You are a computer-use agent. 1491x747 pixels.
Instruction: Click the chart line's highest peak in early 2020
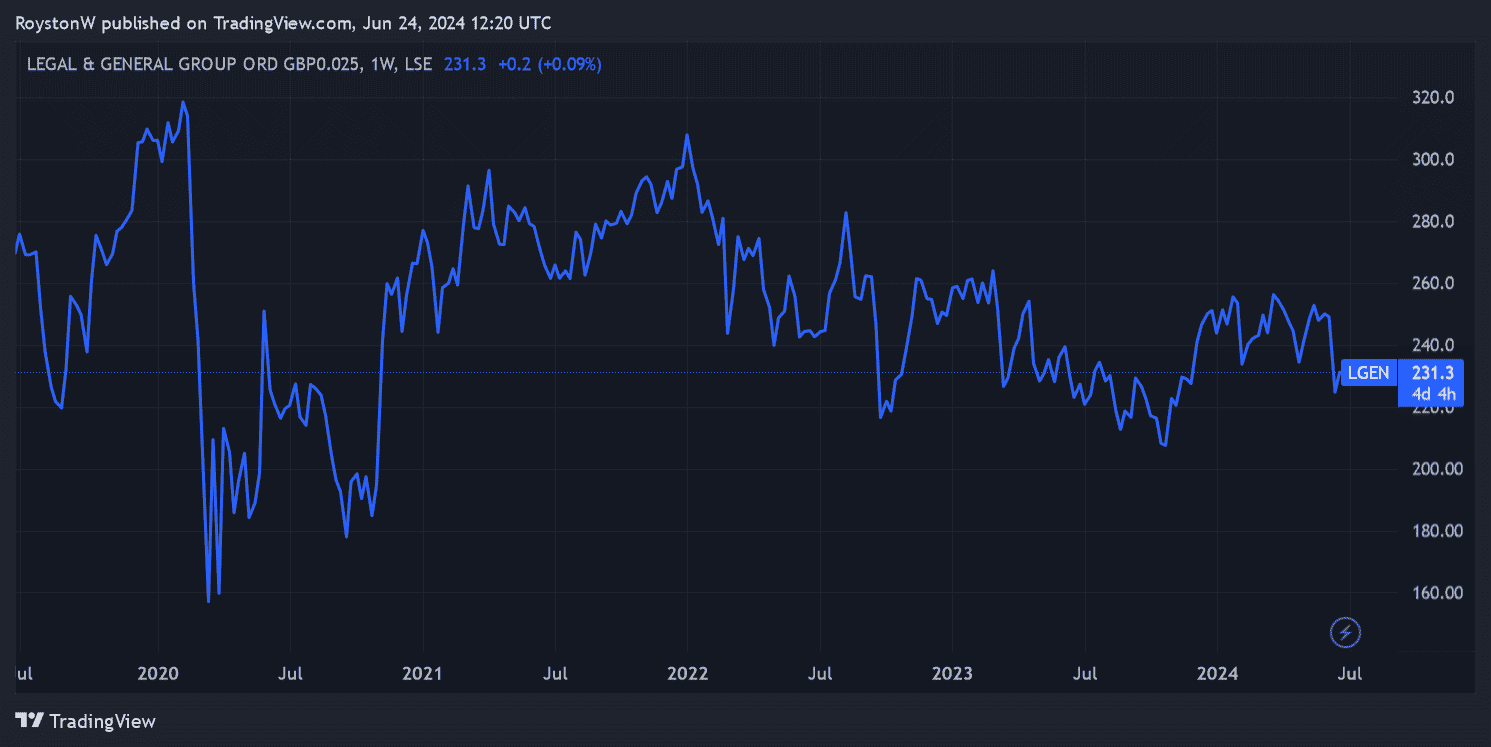[182, 102]
